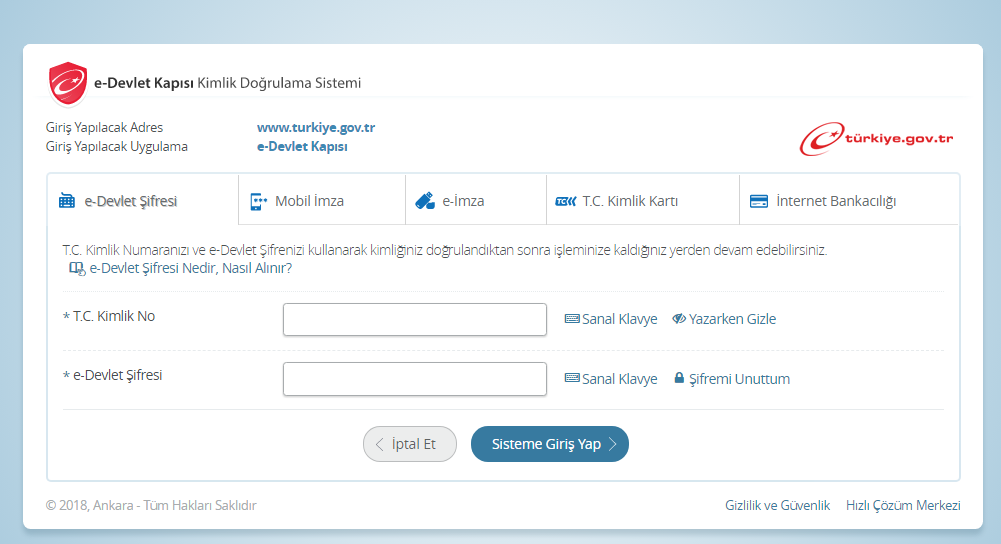This screenshot has height=544, width=1001.
Task: Click the Giriş Yapılacak Uygulama label
Action: 116,146
